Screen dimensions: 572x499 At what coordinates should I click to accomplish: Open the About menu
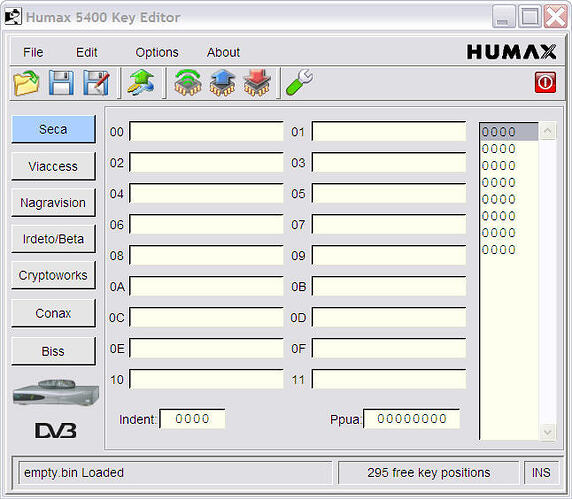point(223,53)
